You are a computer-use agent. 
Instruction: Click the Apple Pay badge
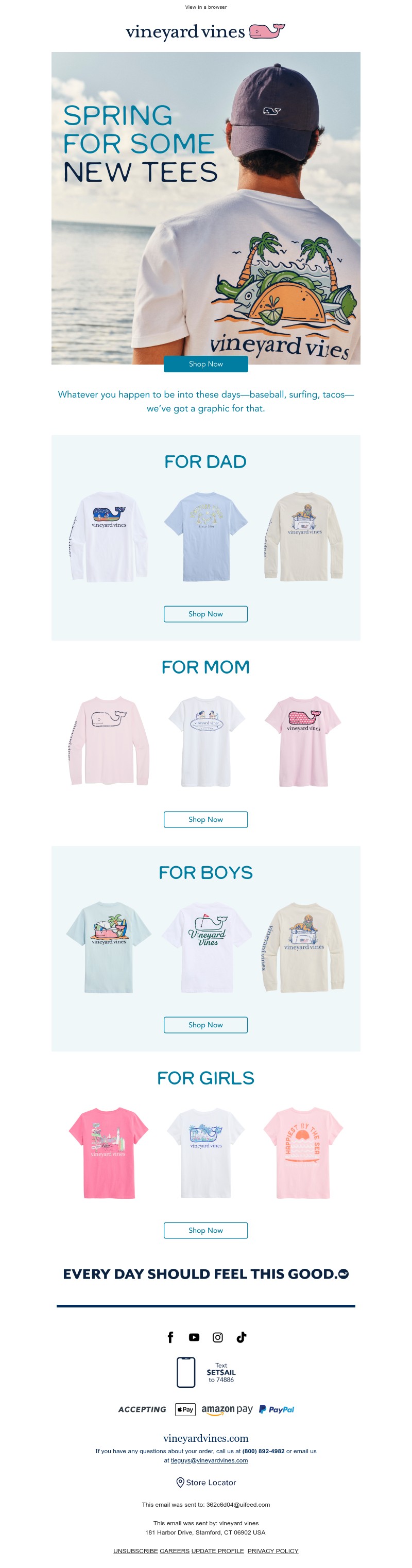[x=185, y=1409]
